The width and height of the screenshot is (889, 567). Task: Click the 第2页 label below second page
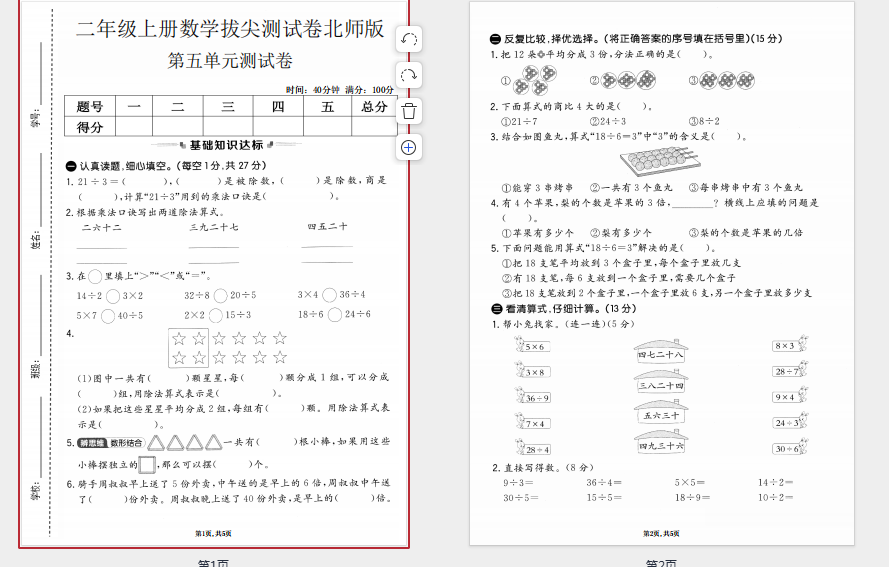click(661, 562)
